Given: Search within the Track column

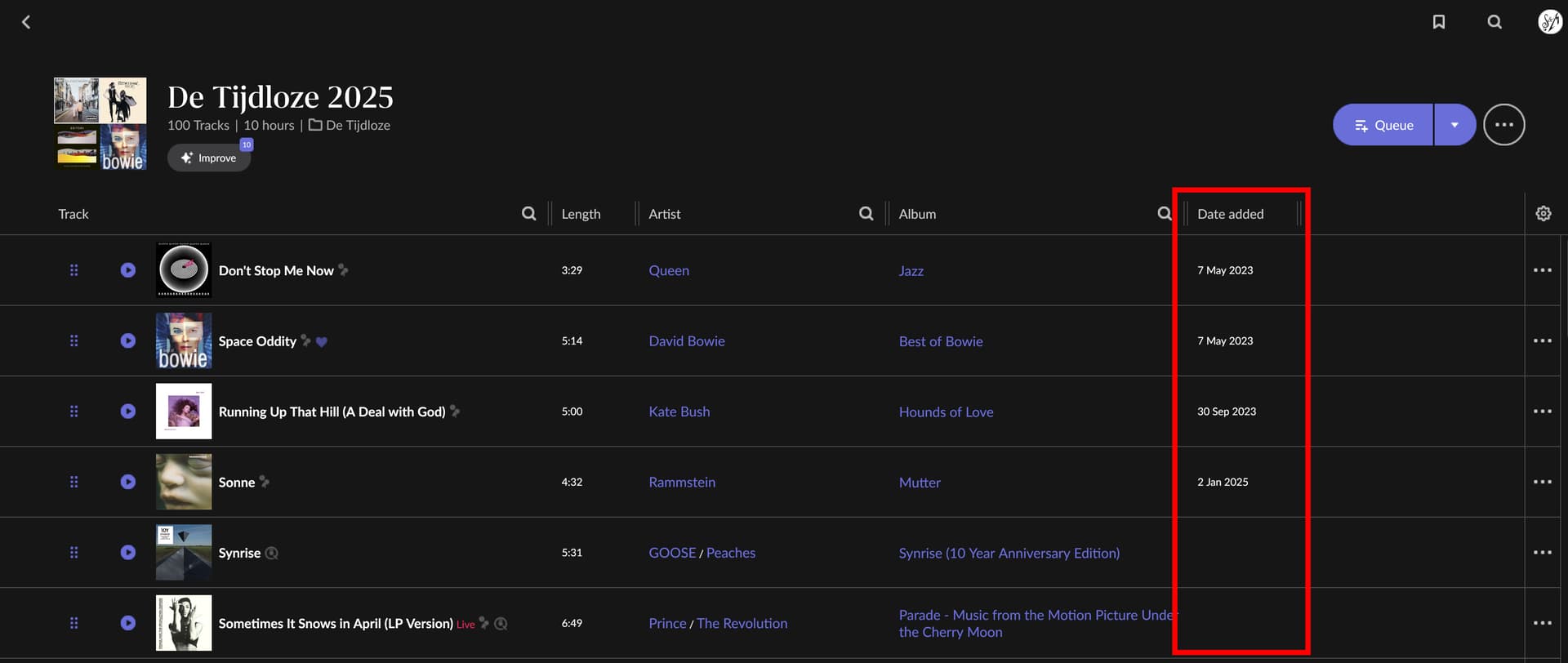Looking at the screenshot, I should coord(529,214).
